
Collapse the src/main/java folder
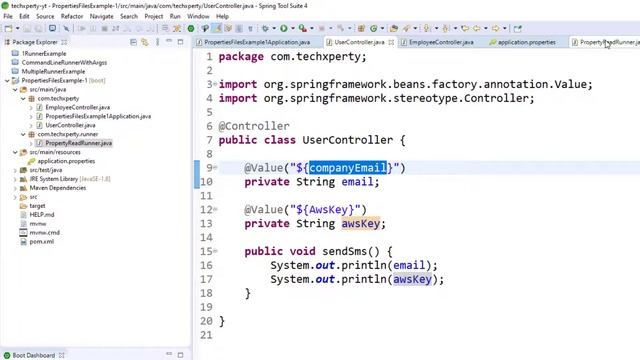click(15, 89)
